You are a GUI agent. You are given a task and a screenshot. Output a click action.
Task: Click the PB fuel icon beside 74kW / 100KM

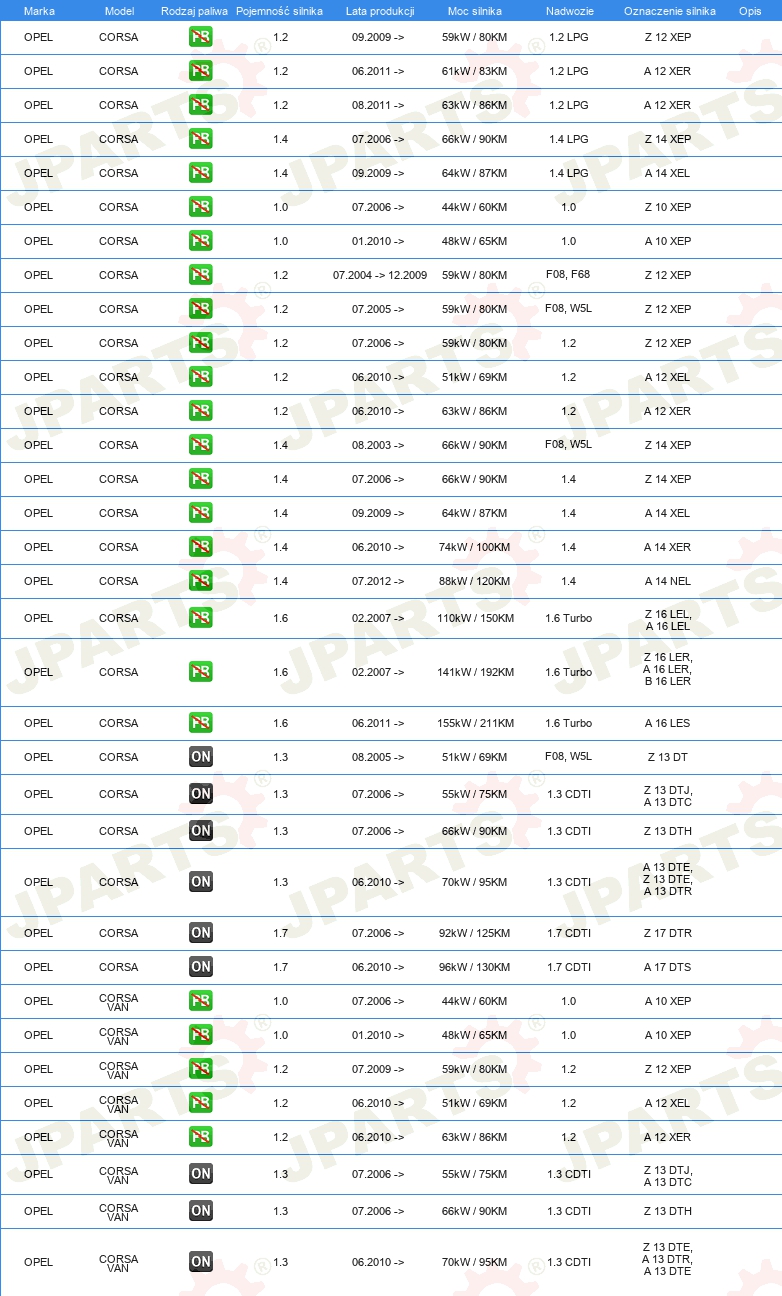[201, 547]
